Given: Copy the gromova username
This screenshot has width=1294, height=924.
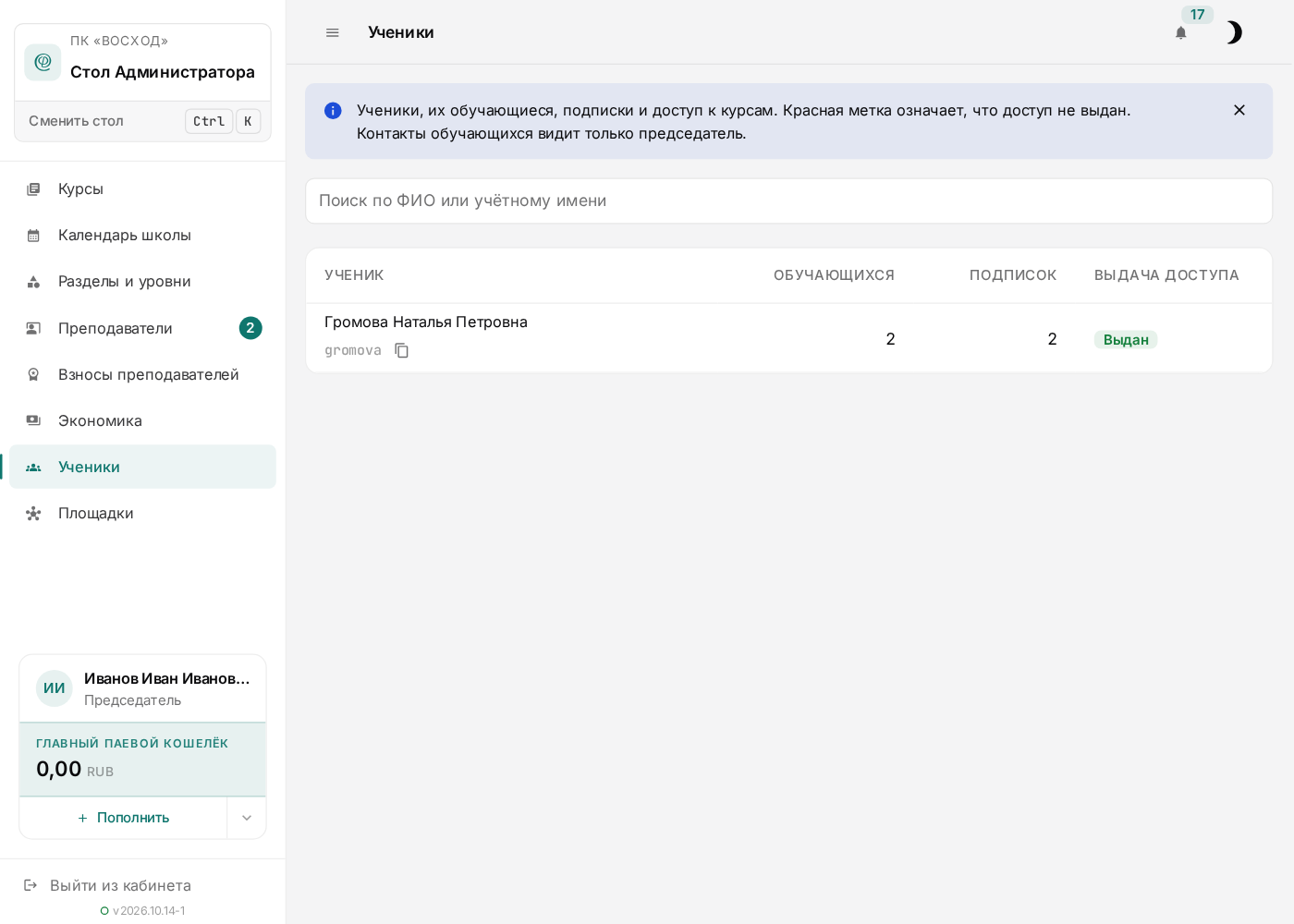Looking at the screenshot, I should click(401, 350).
